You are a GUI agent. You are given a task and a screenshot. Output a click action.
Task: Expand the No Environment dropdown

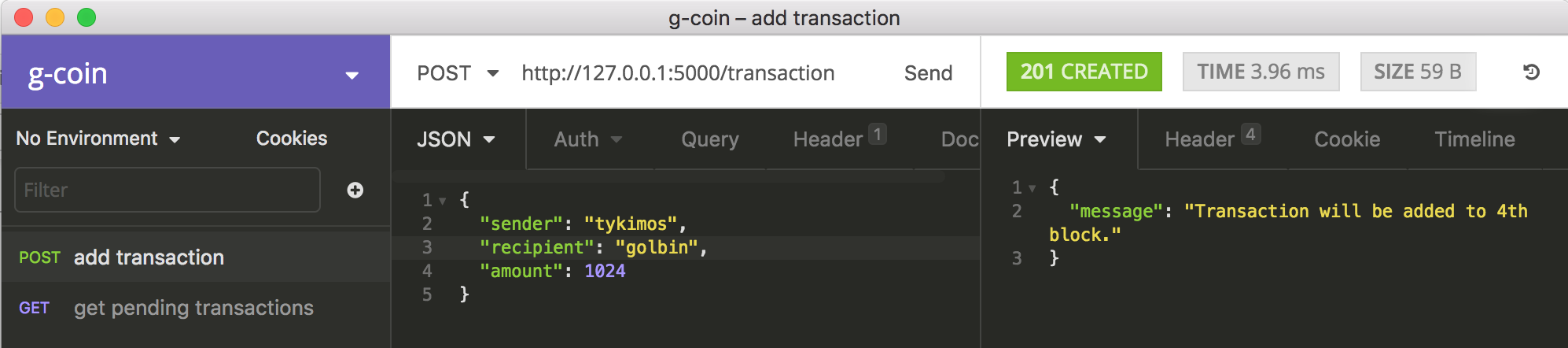click(x=98, y=139)
